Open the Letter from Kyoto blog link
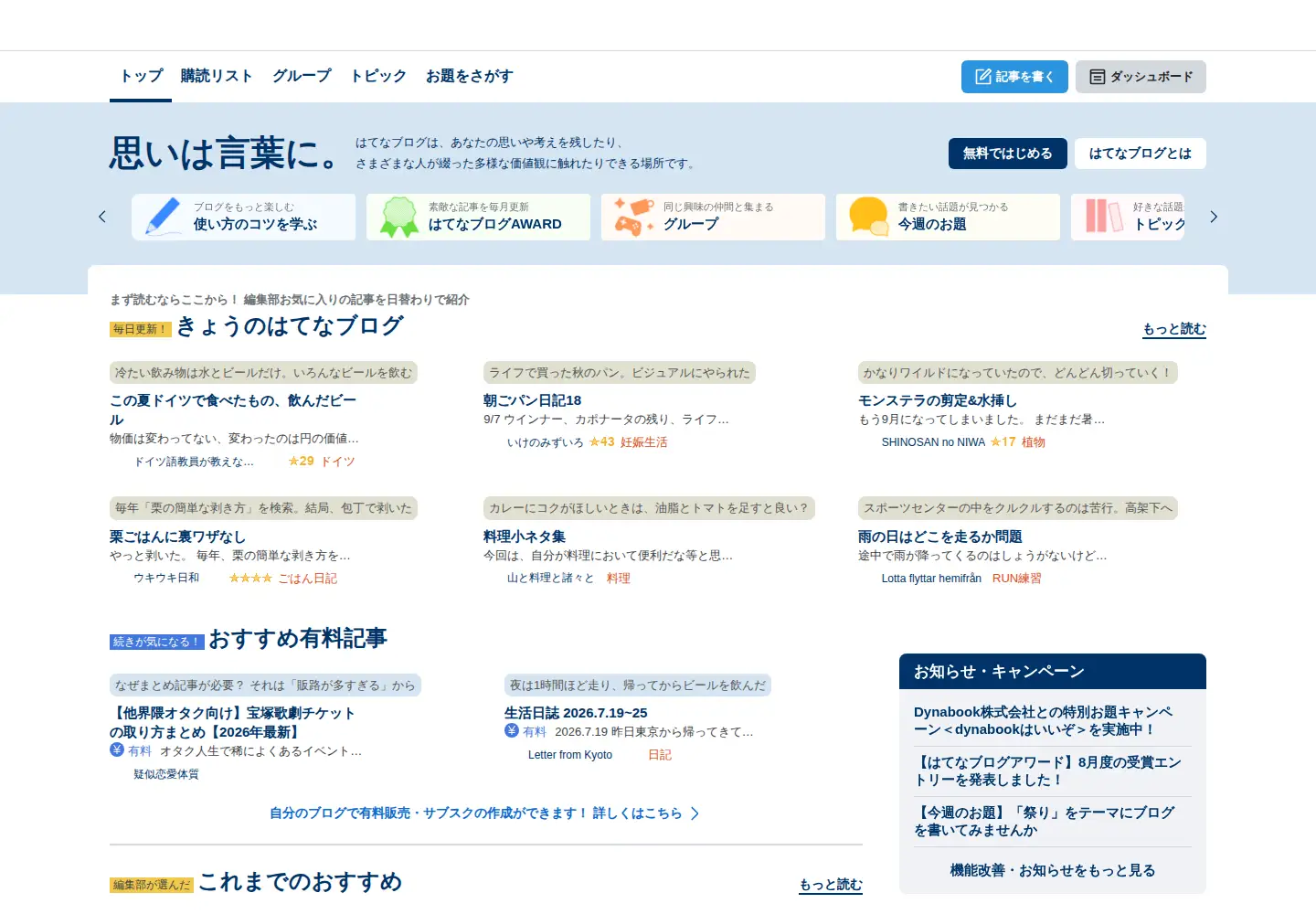The width and height of the screenshot is (1316, 914). tap(570, 755)
